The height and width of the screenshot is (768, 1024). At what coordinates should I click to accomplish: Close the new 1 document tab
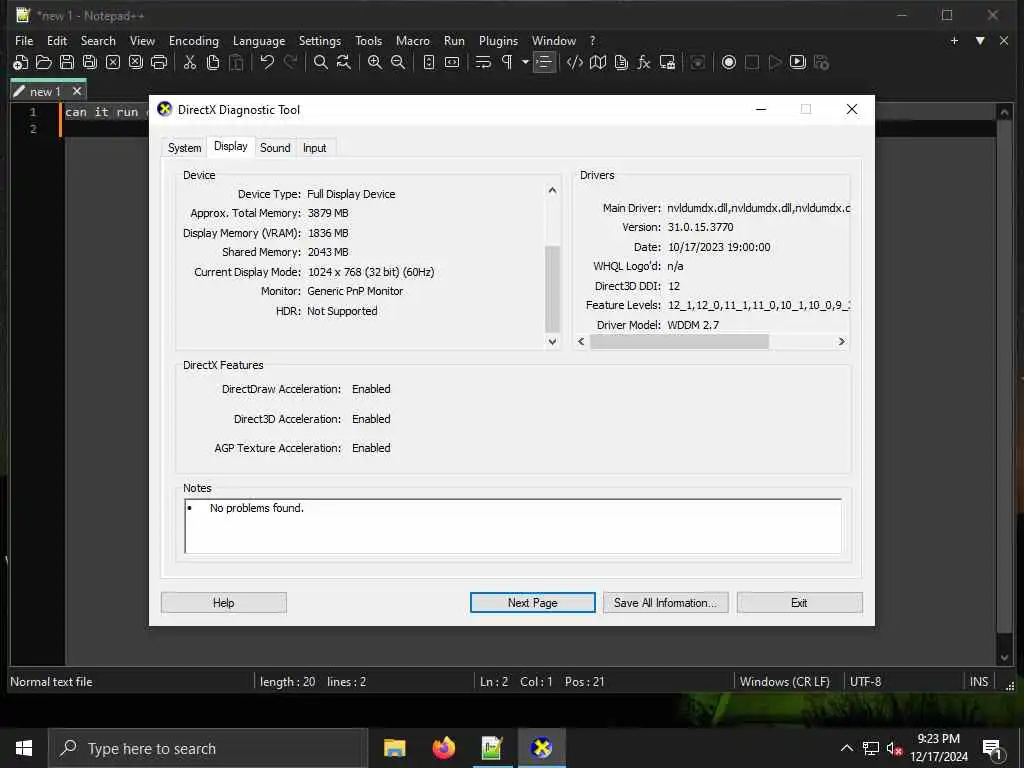[x=77, y=91]
